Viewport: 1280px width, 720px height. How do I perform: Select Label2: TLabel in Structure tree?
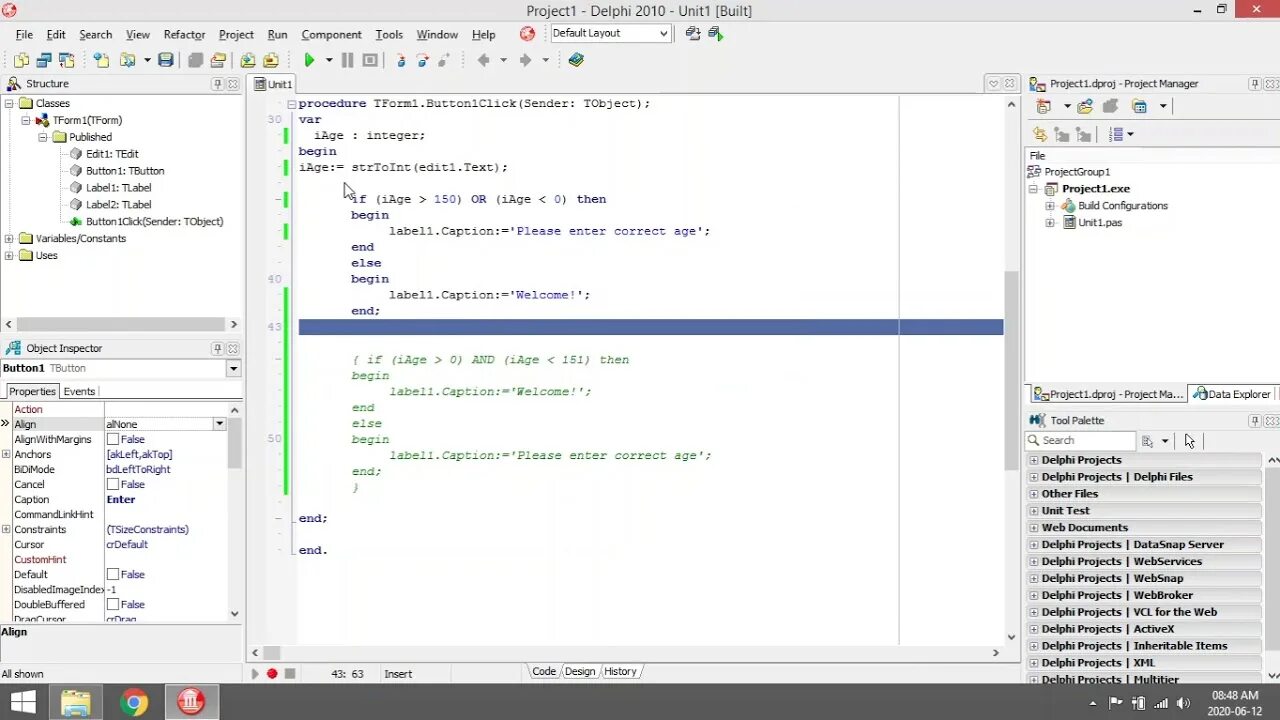118,205
